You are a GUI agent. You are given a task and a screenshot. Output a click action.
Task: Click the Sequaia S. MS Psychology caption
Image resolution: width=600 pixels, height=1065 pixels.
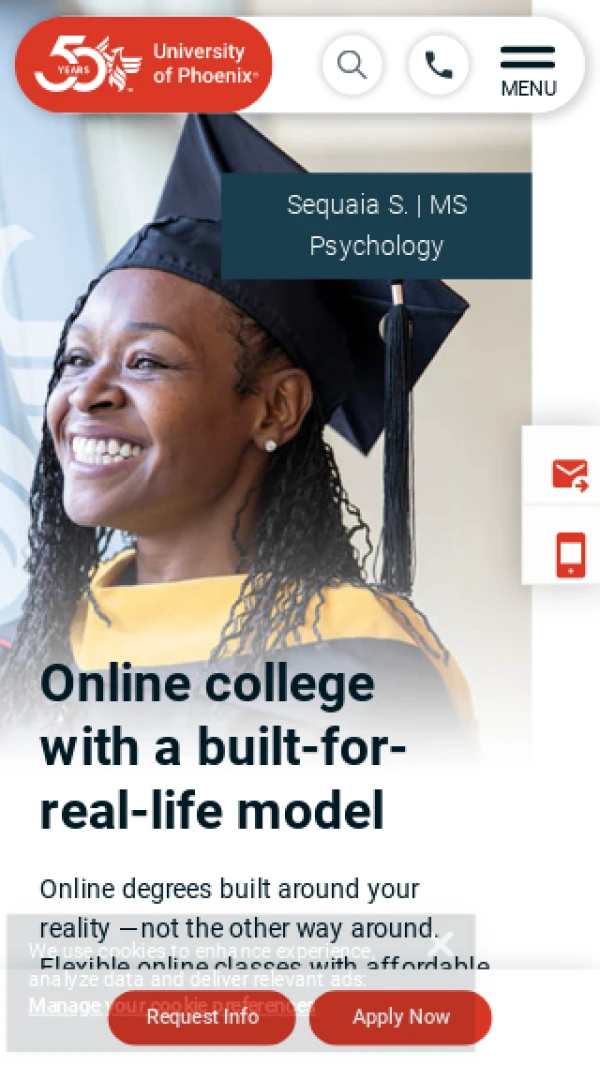pos(376,225)
